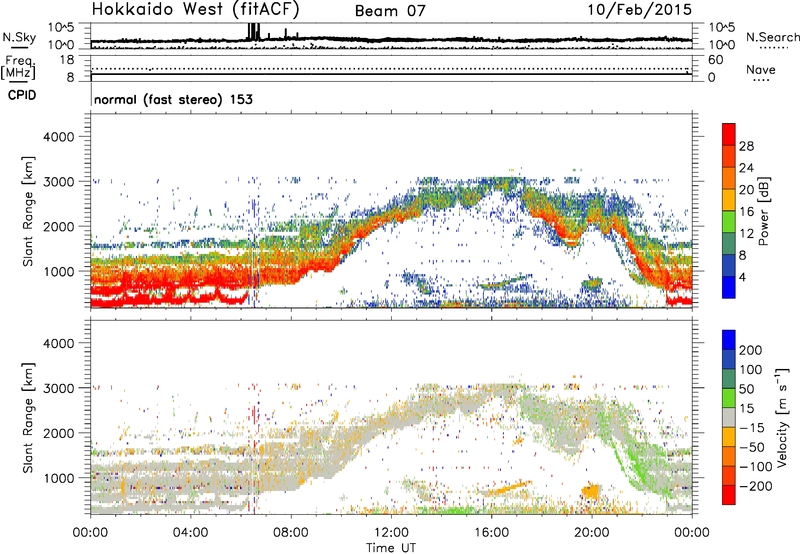
Task: Click the orange echo patch near 20:00 in velocity panel
Action: 592,491
